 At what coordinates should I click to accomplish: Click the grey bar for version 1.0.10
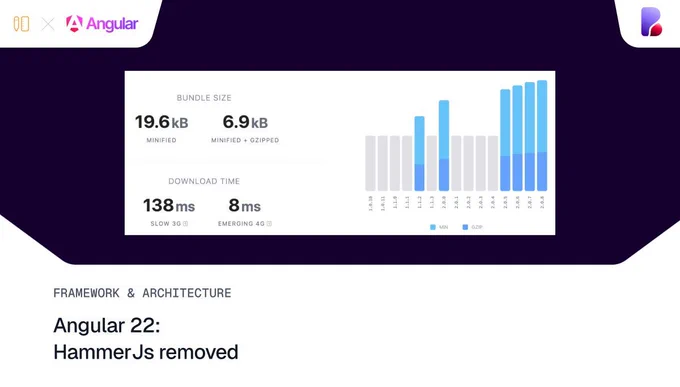click(x=370, y=163)
